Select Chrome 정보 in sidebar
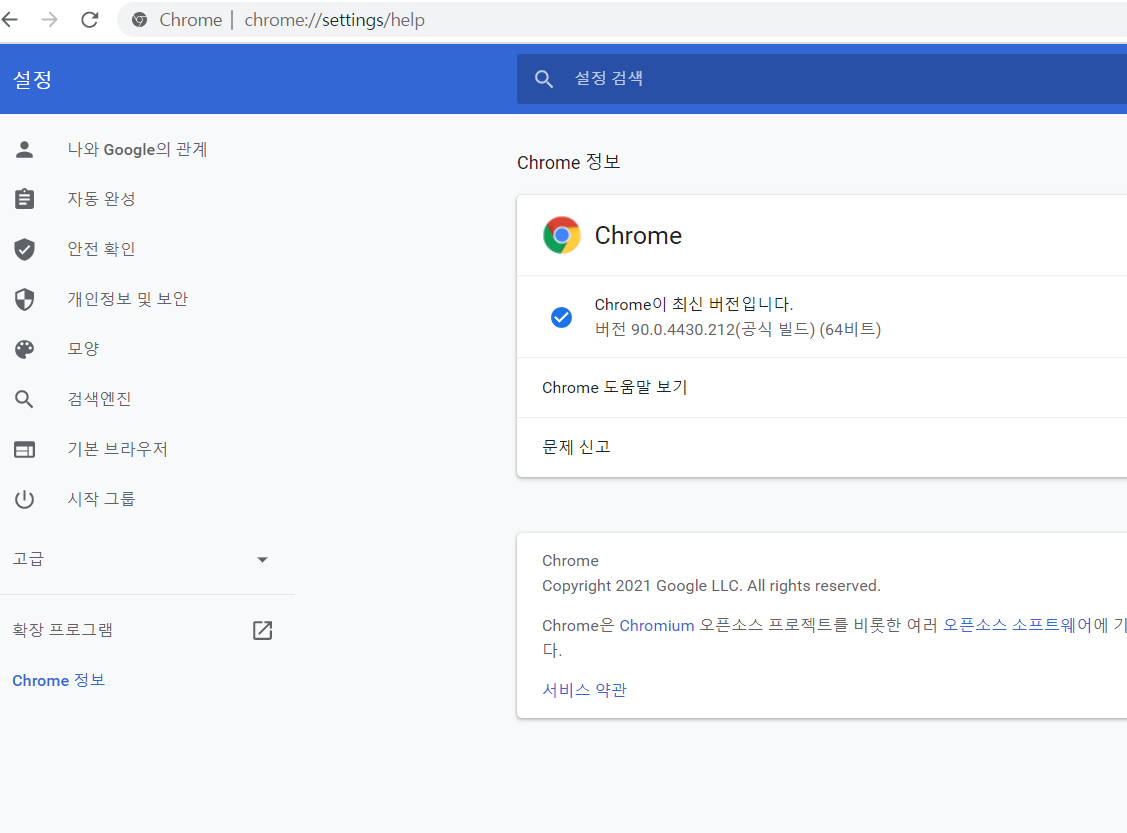 pos(59,681)
